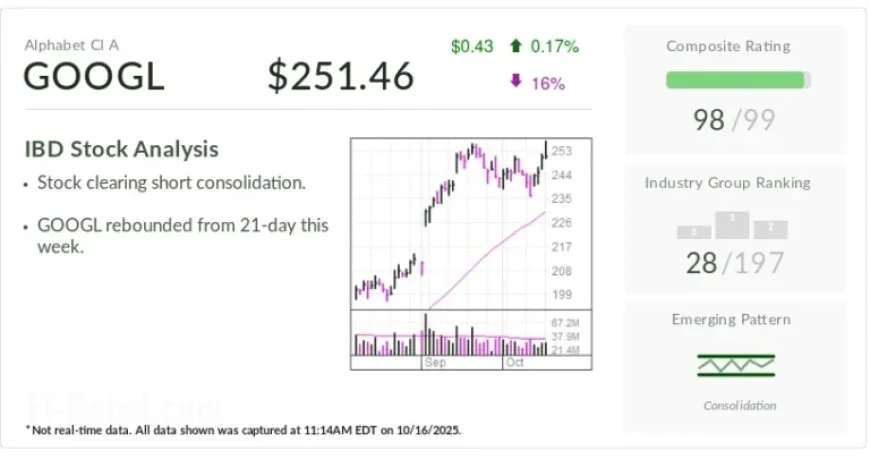Select the Composite Rating label

point(728,46)
